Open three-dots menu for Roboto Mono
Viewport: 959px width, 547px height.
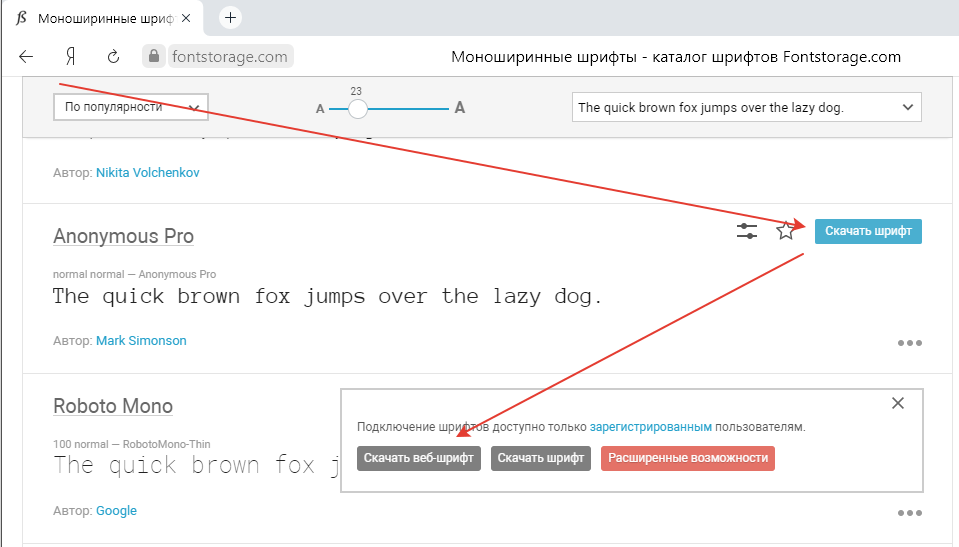(x=909, y=513)
